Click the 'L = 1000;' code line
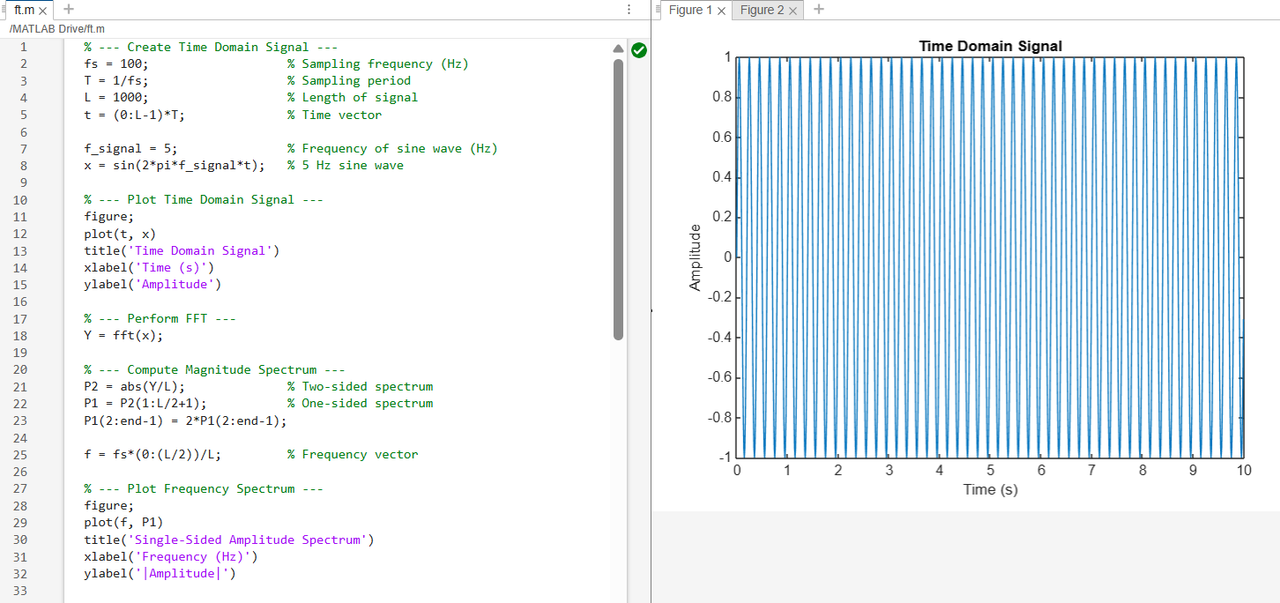 [x=116, y=98]
